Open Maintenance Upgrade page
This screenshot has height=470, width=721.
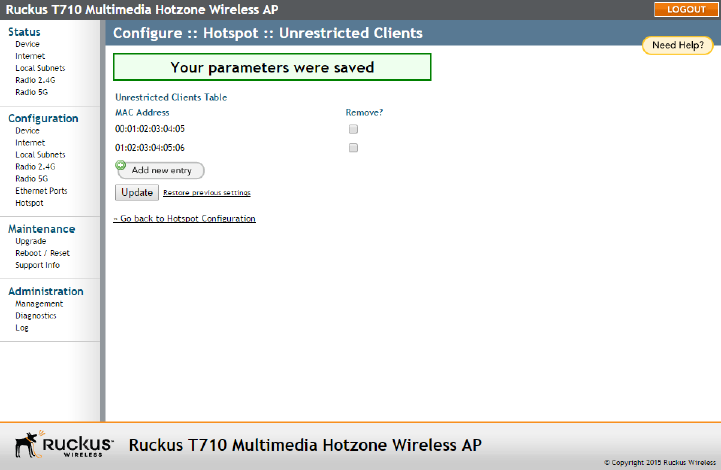[30, 241]
